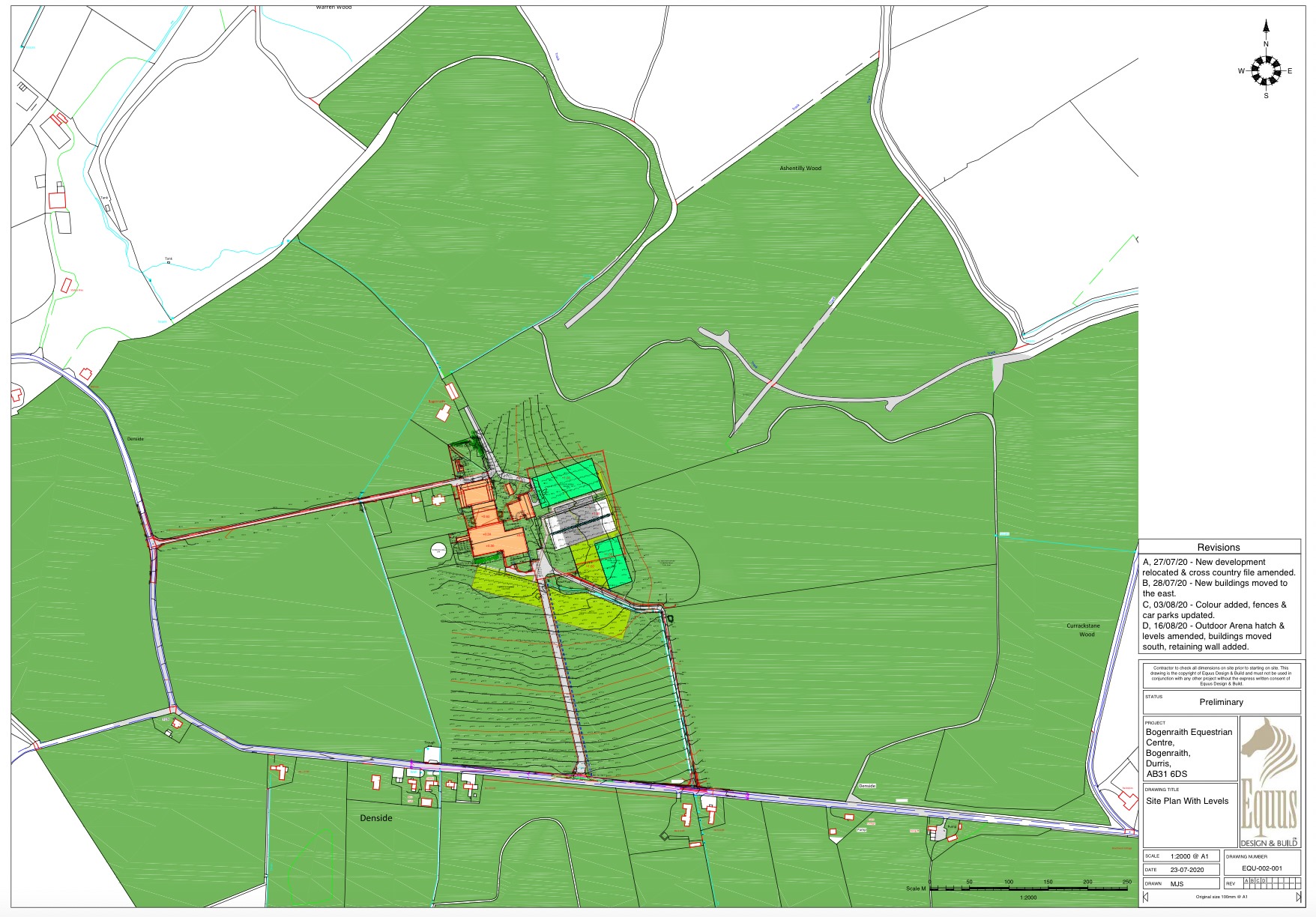The height and width of the screenshot is (917, 1316).
Task: Click the DATE field showing 23-07-2020
Action: click(1177, 870)
